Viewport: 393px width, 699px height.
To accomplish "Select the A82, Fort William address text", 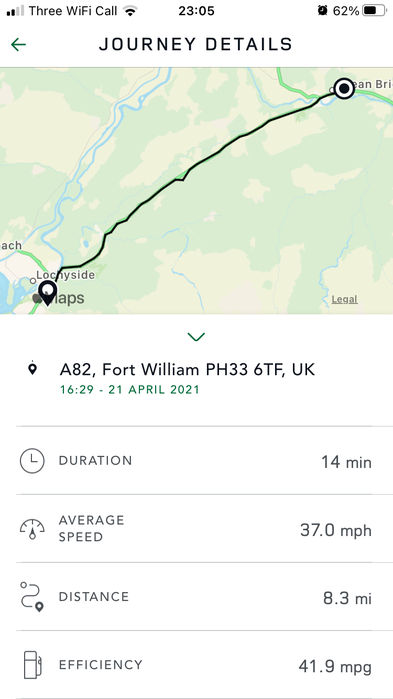I will coord(187,370).
